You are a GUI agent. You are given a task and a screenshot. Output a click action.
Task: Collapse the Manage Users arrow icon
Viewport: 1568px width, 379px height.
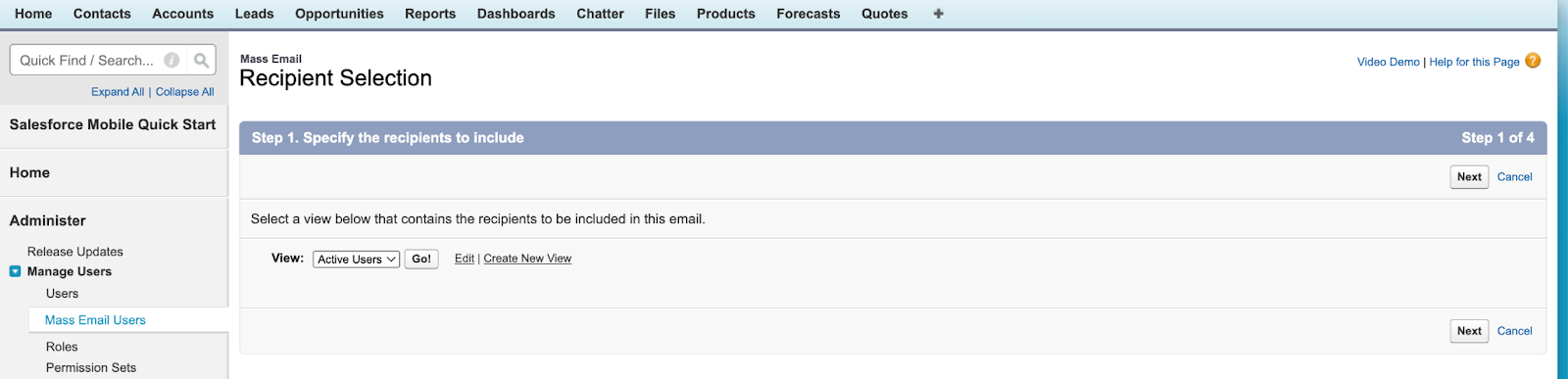15,272
